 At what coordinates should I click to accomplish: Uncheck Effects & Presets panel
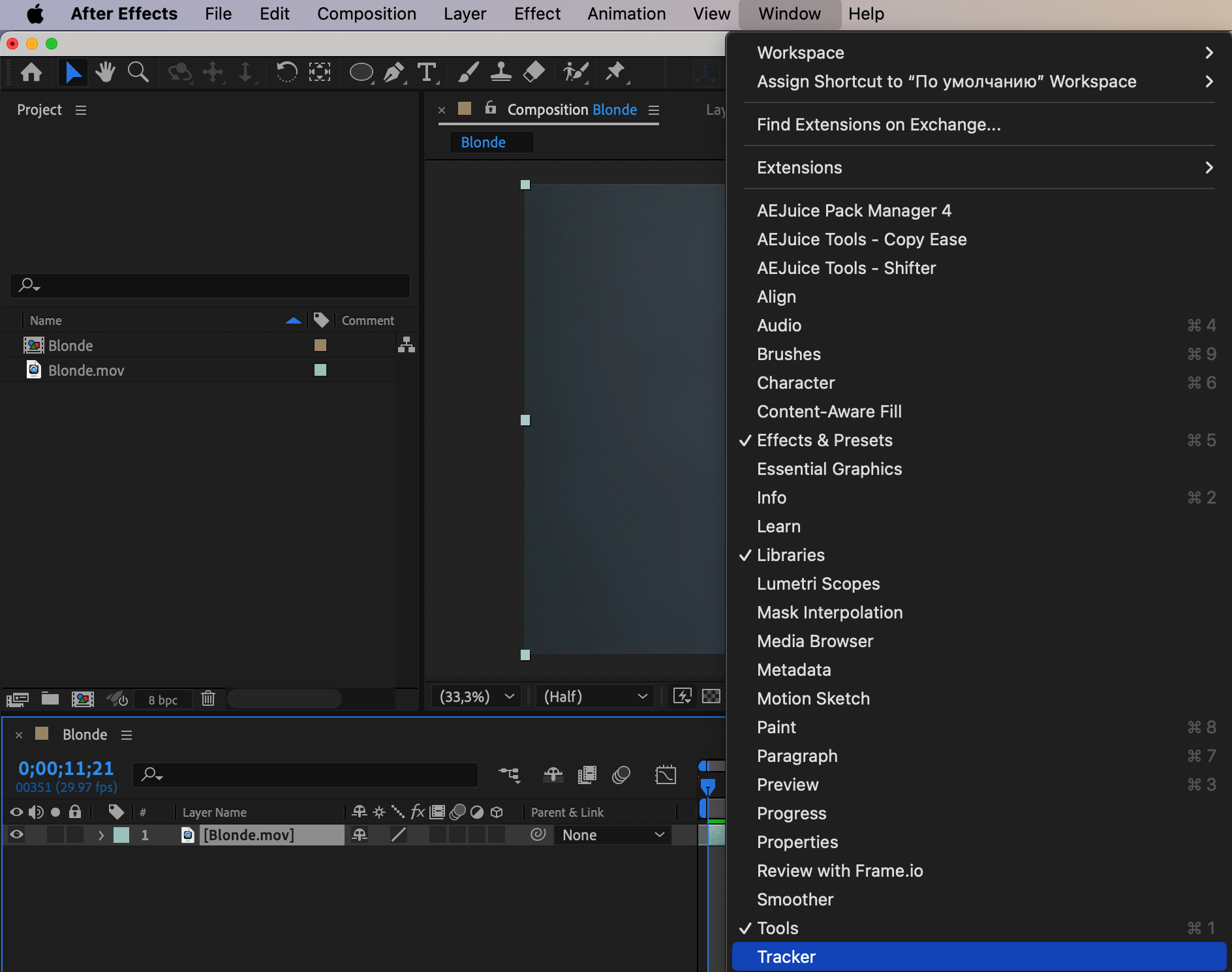pos(824,440)
